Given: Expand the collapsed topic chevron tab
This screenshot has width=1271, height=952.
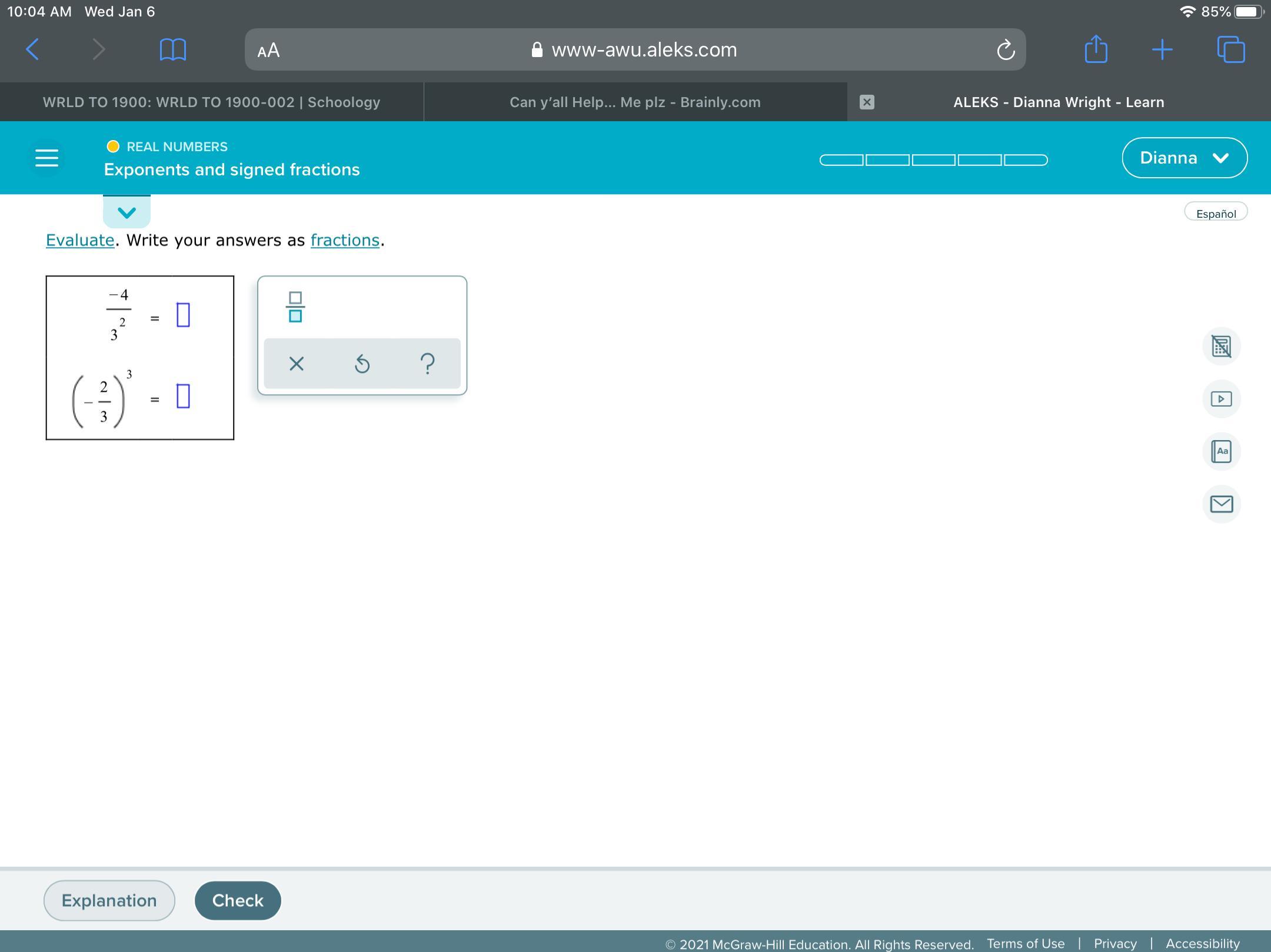Looking at the screenshot, I should tap(127, 212).
